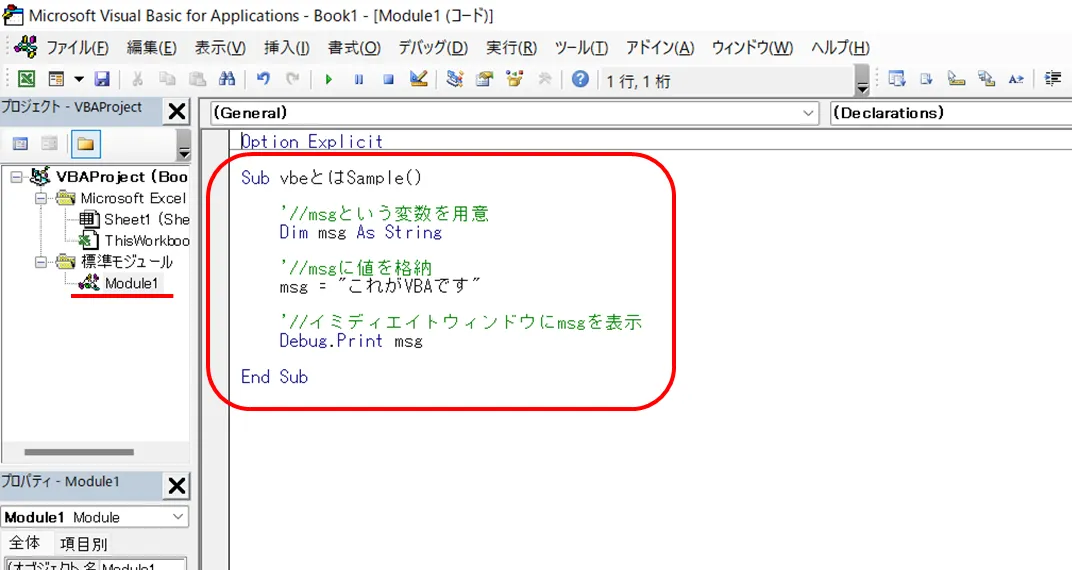Click View Code in the project panel

[x=20, y=144]
